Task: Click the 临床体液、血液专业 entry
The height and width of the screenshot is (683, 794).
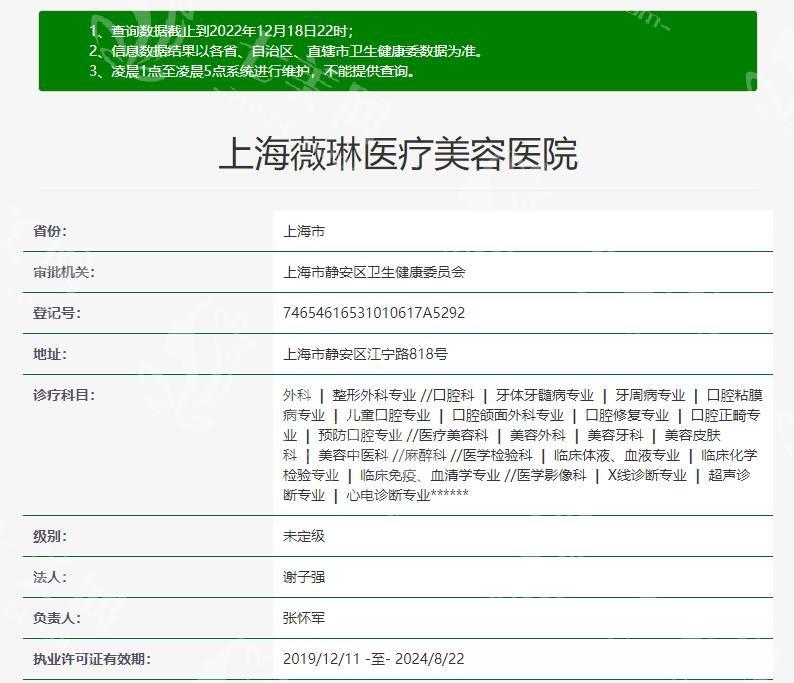Action: [x=617, y=455]
